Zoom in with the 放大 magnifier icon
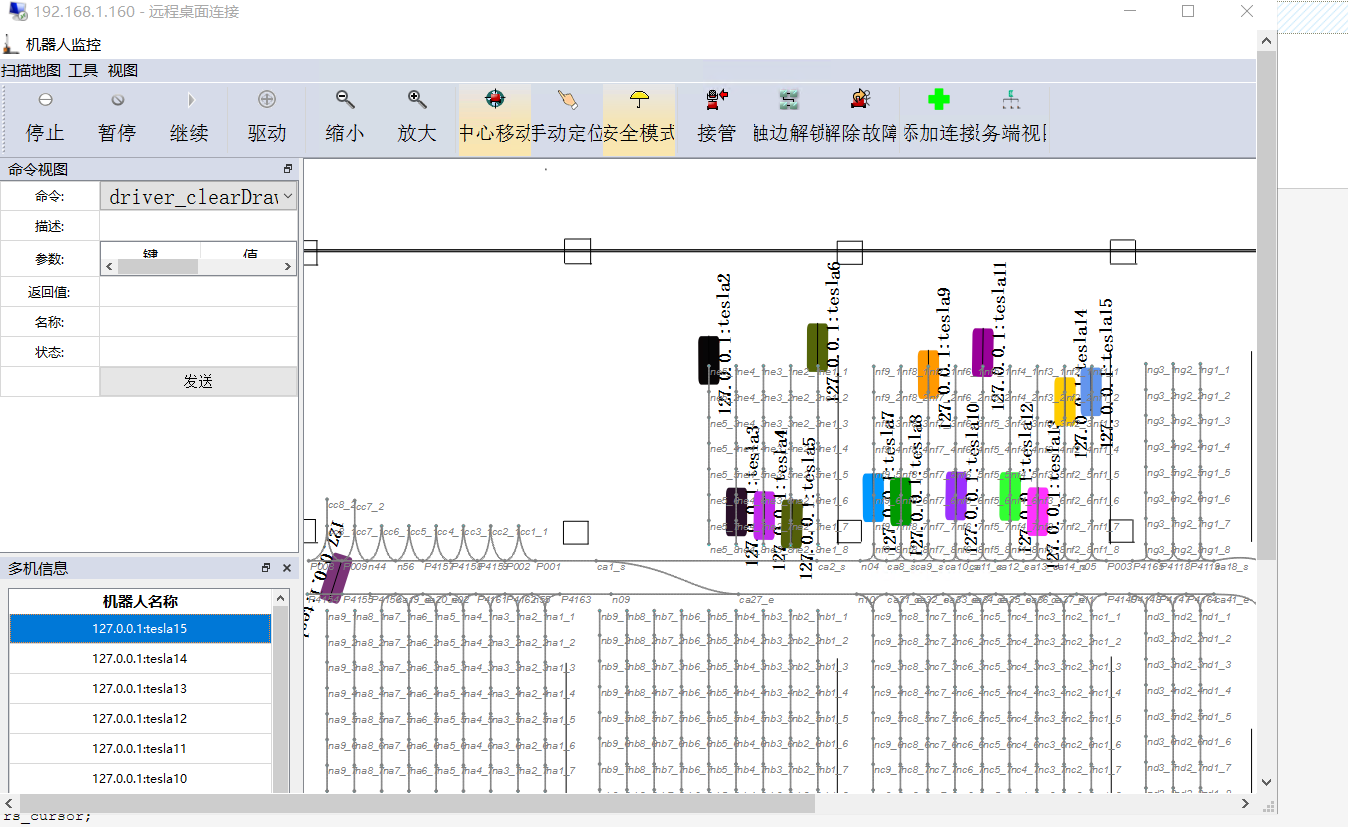 [417, 100]
